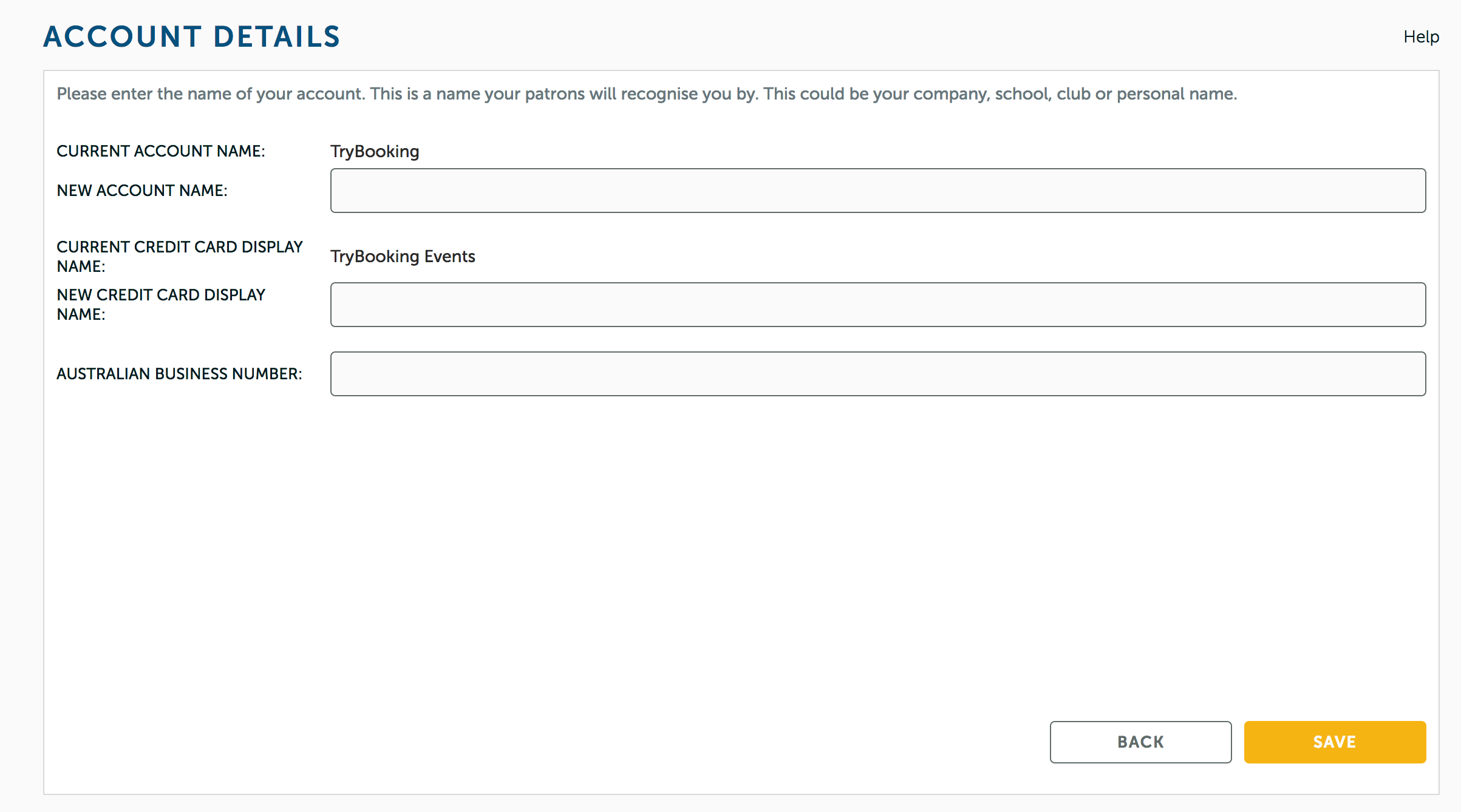Image resolution: width=1461 pixels, height=812 pixels.
Task: Click the 'Current Credit Card Display Name:' label
Action: pyautogui.click(x=180, y=256)
